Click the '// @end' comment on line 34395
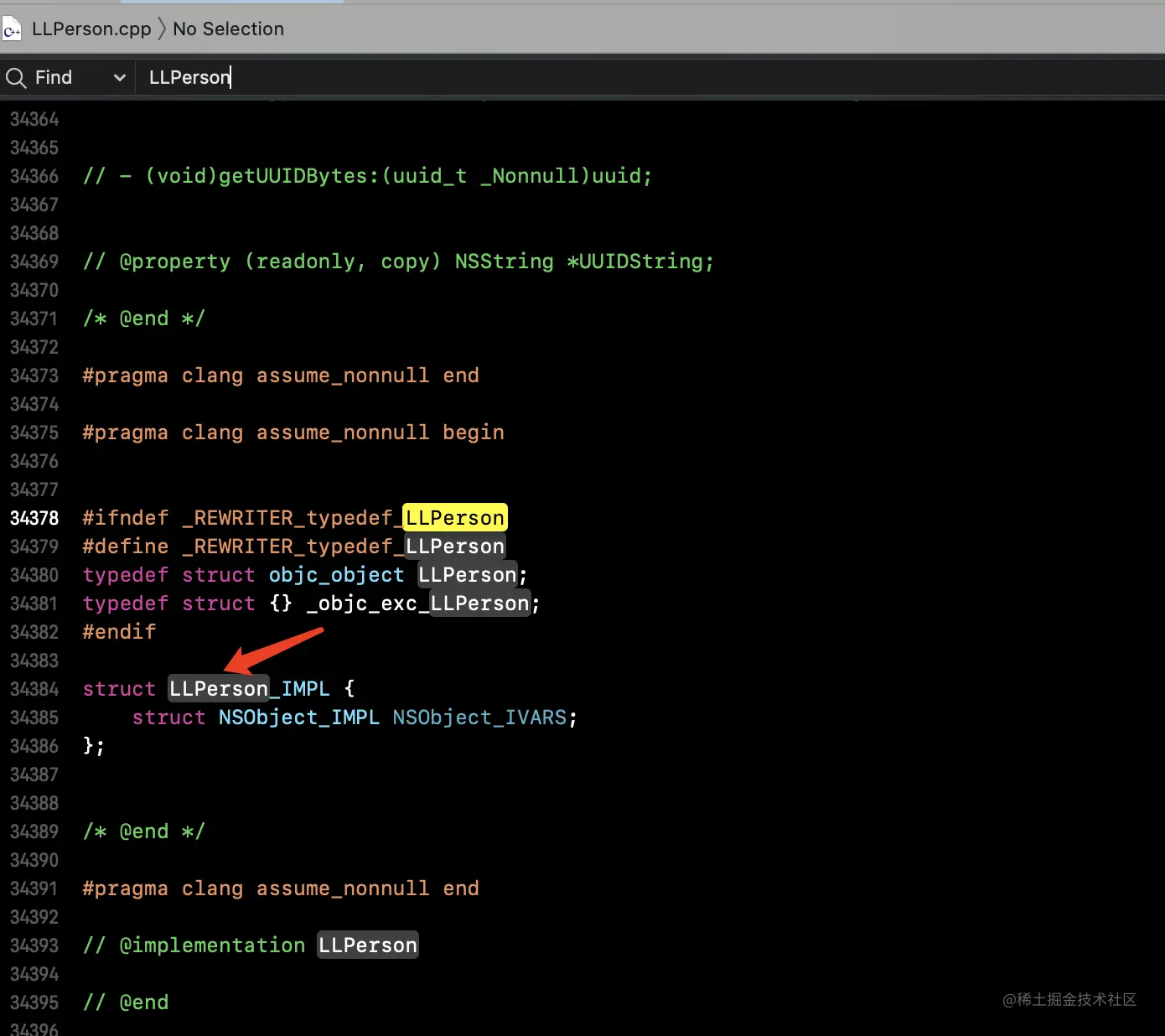1165x1036 pixels. click(x=126, y=1002)
